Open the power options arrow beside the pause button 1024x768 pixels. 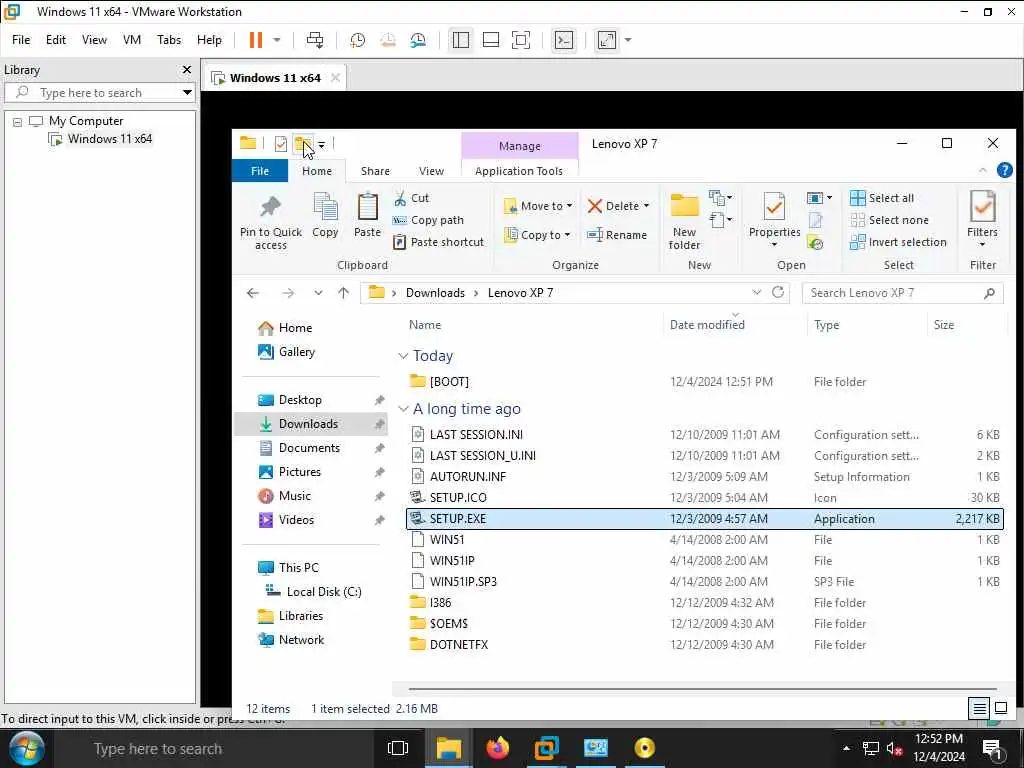click(x=277, y=40)
